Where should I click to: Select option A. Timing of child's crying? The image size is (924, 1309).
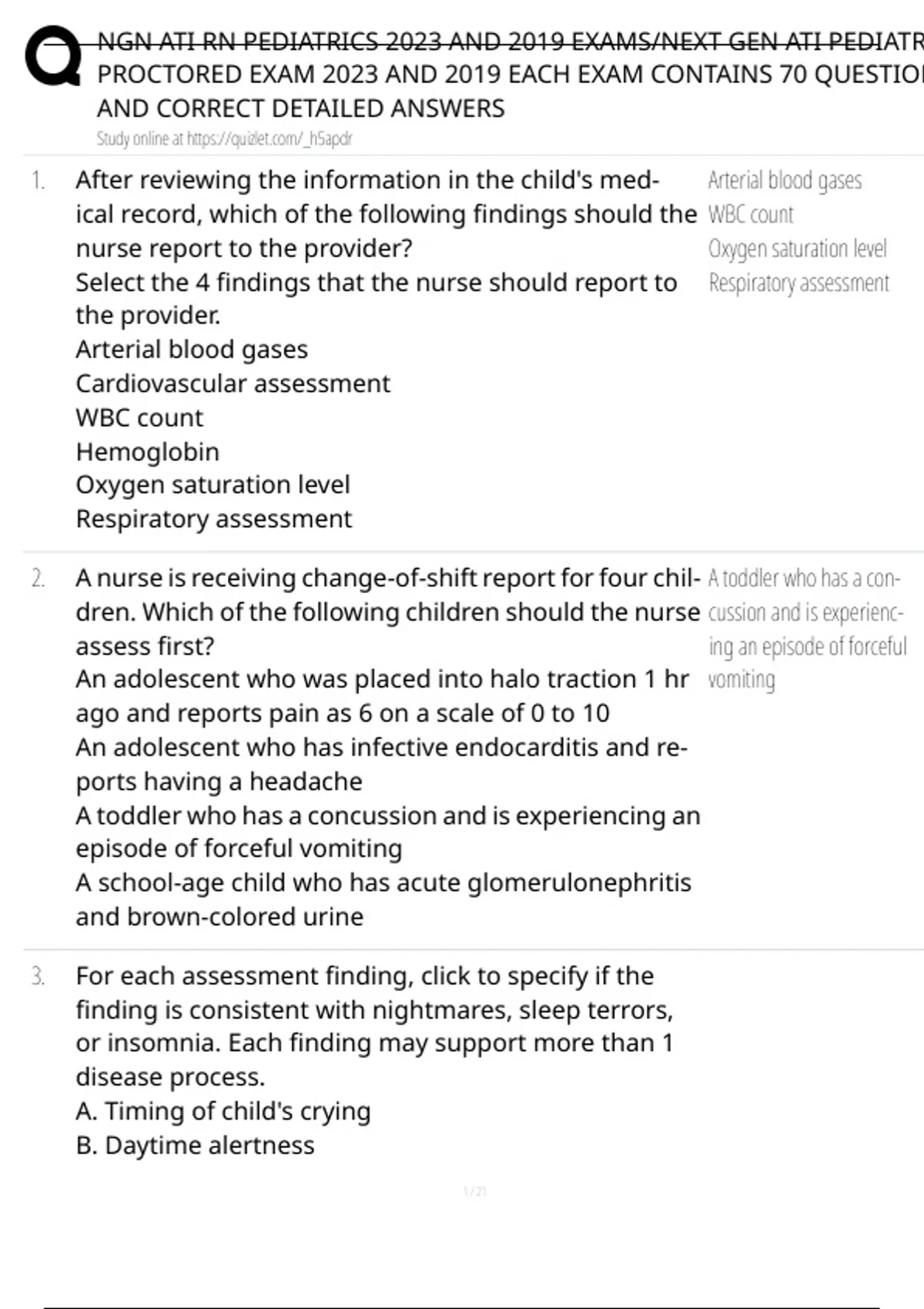(223, 1111)
